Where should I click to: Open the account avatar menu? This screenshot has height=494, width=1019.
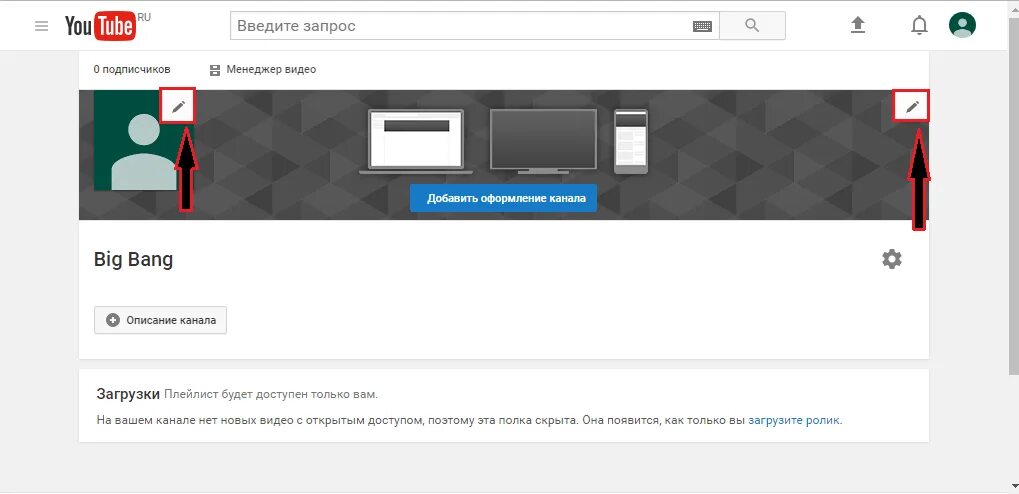point(962,25)
